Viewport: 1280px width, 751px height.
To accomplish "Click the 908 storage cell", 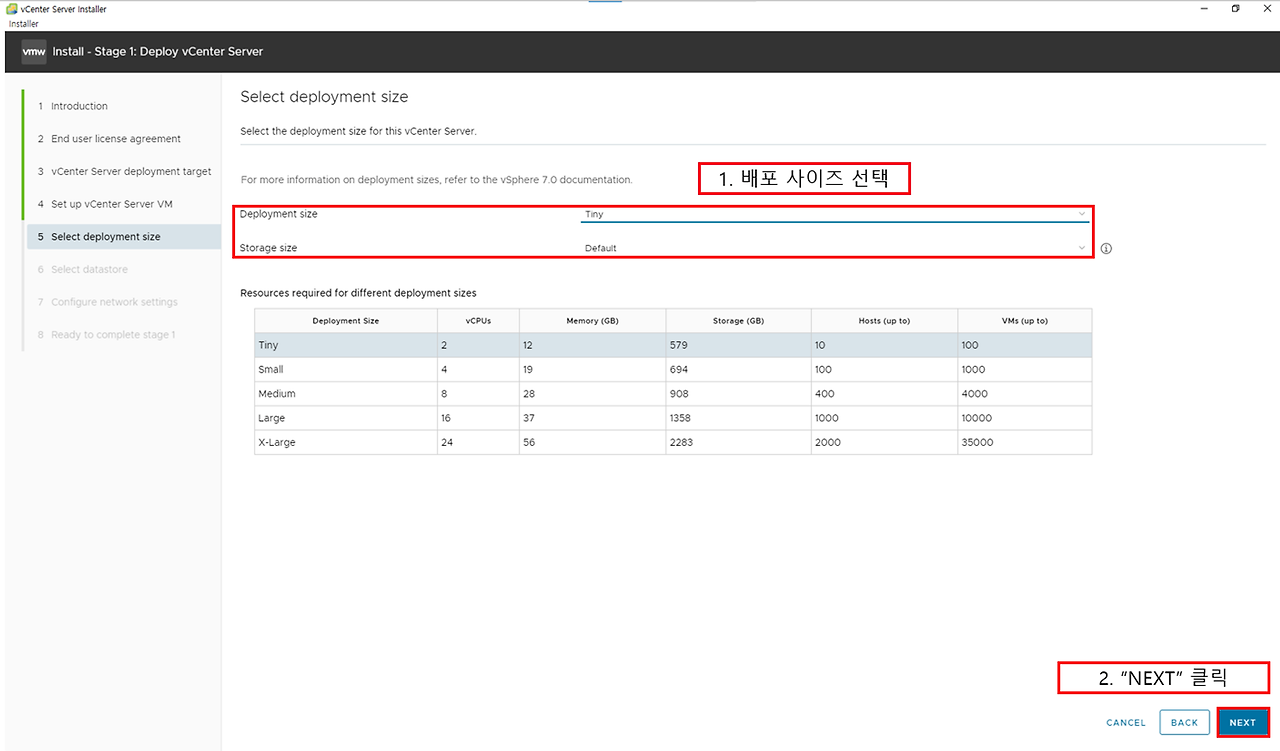I will (738, 393).
